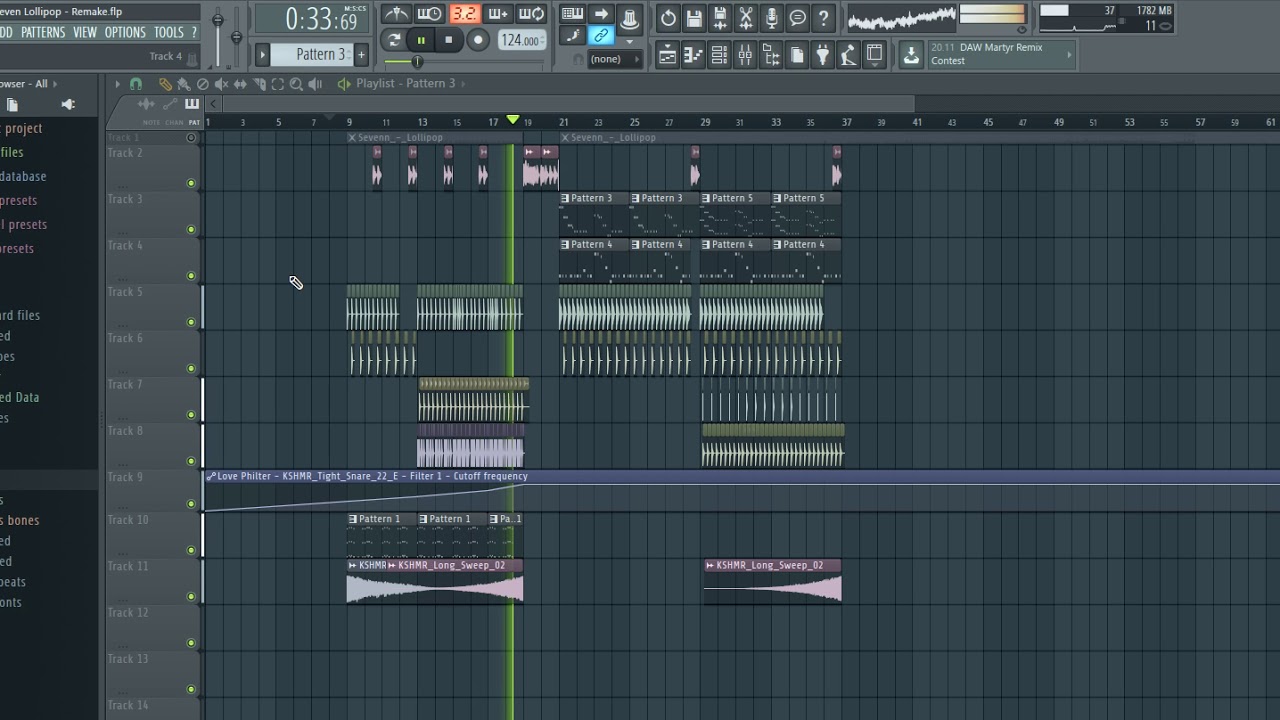Select the Slice tool in playlist toolbar
Viewport: 1280px width, 720px height.
260,84
